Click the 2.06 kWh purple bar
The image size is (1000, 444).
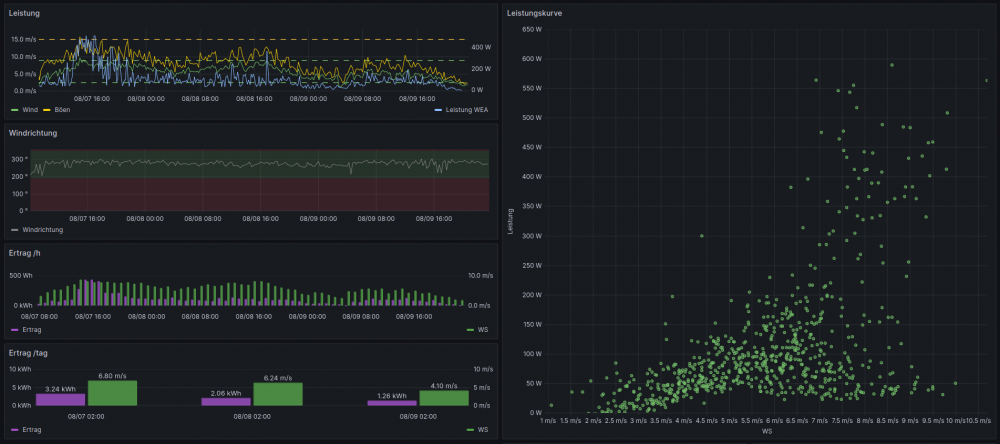226,401
